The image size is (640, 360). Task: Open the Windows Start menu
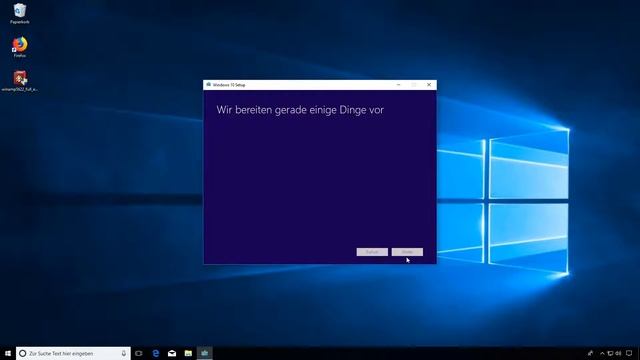click(8, 353)
